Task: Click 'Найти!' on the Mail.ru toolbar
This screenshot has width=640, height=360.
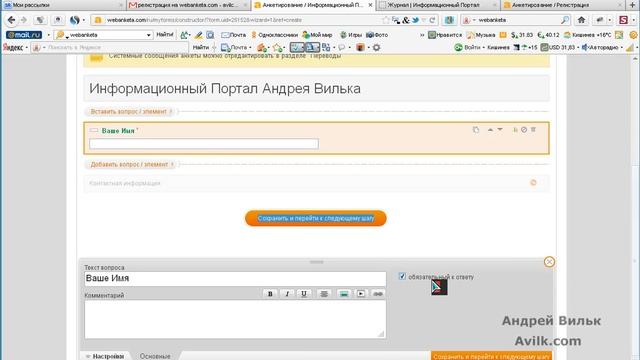Action: point(165,35)
